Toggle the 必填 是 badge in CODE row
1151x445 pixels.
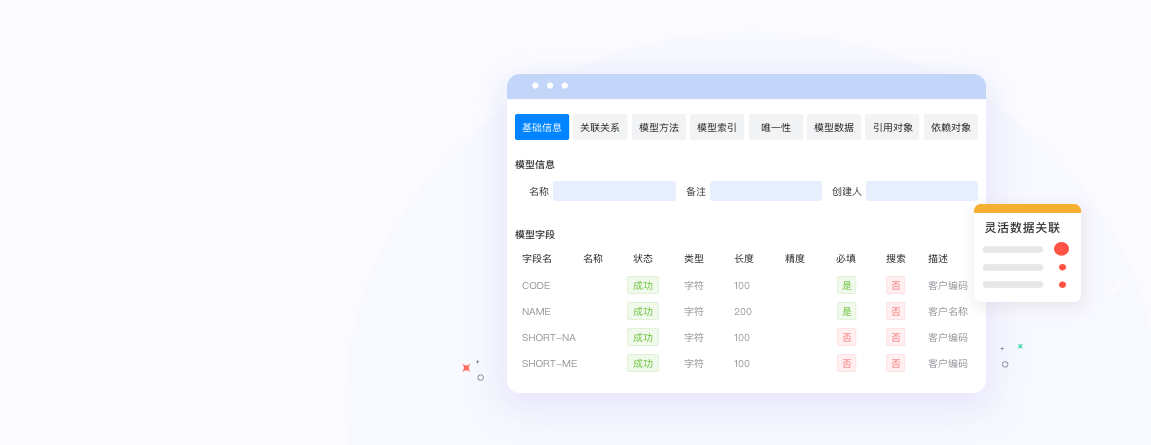846,285
